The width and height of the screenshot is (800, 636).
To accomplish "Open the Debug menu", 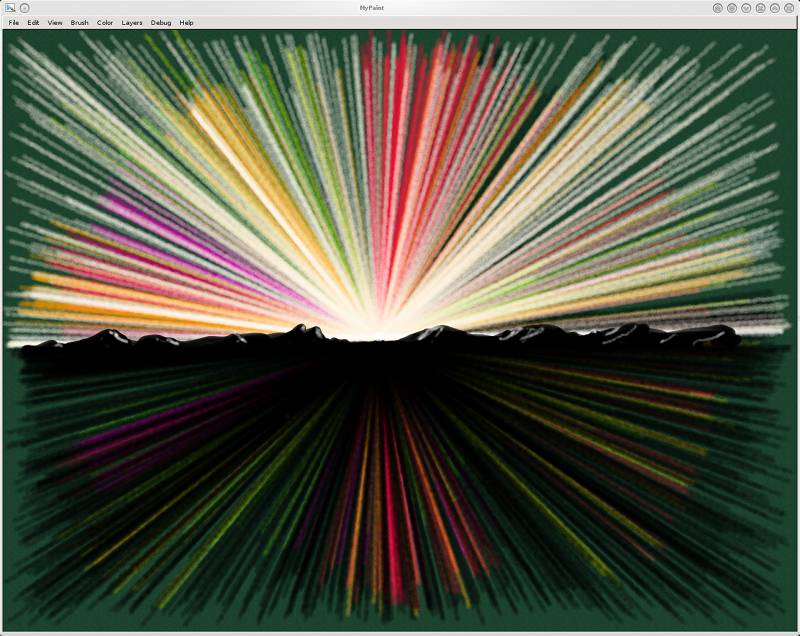I will tap(161, 22).
